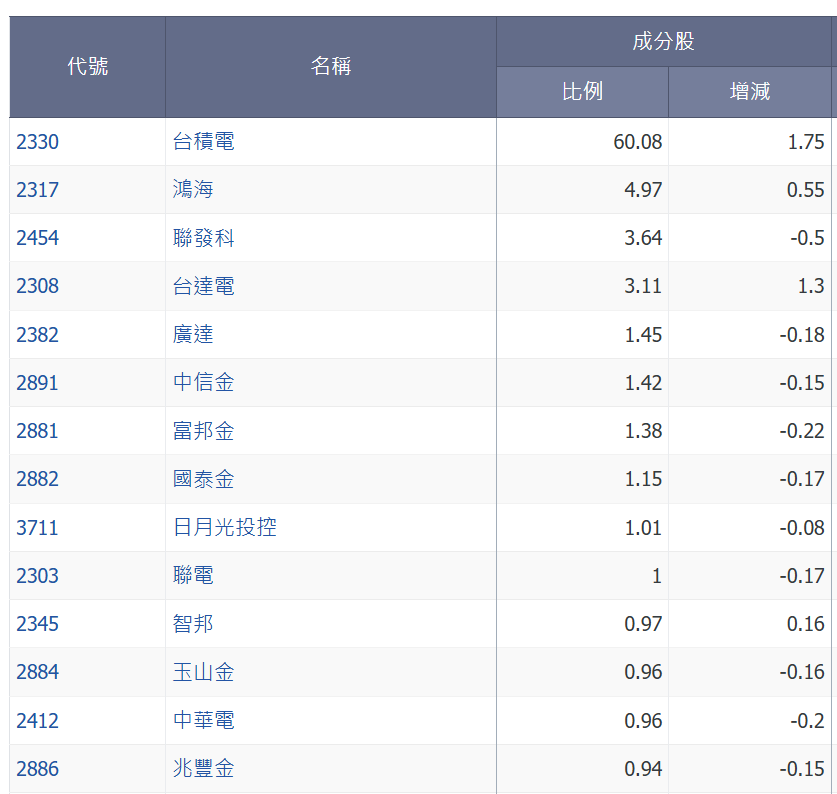
Task: Sort the table by 比例 column header
Action: tap(581, 92)
